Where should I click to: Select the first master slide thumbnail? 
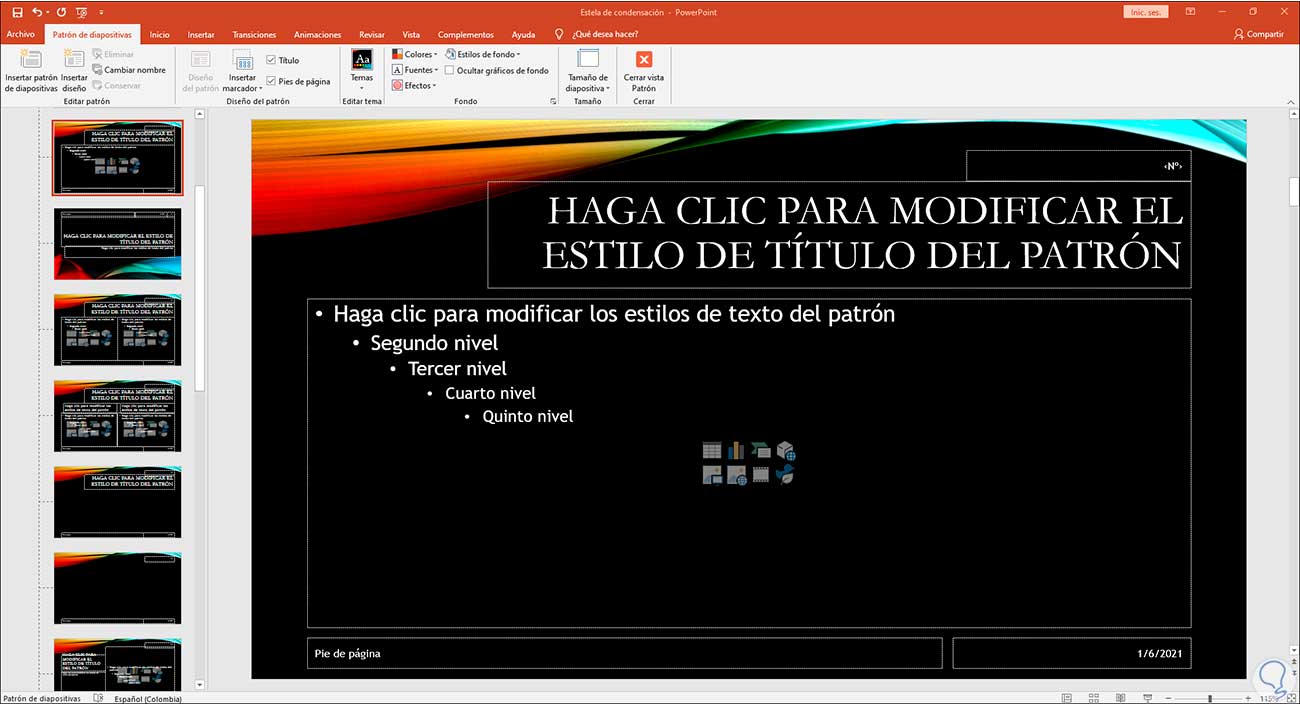point(118,158)
